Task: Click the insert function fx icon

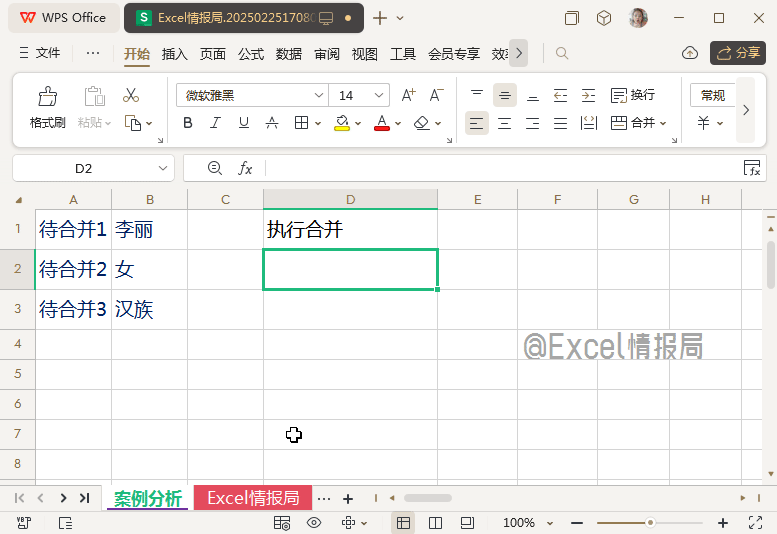Action: coord(245,168)
